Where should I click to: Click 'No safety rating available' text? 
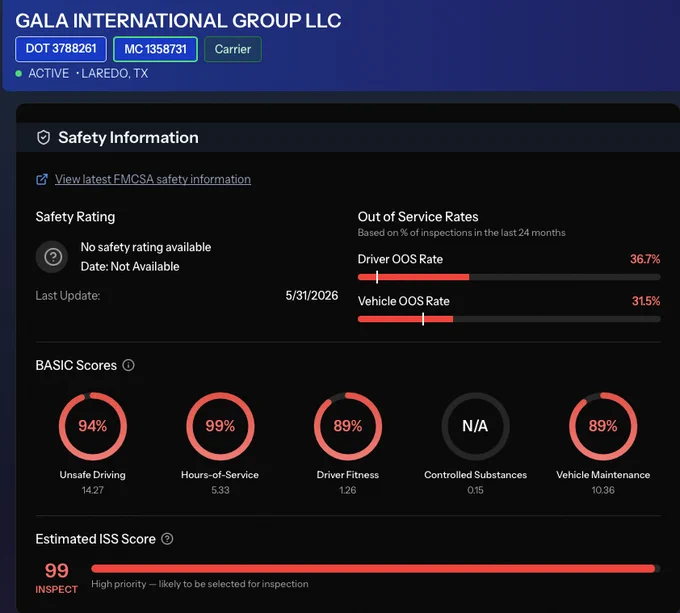click(x=146, y=247)
